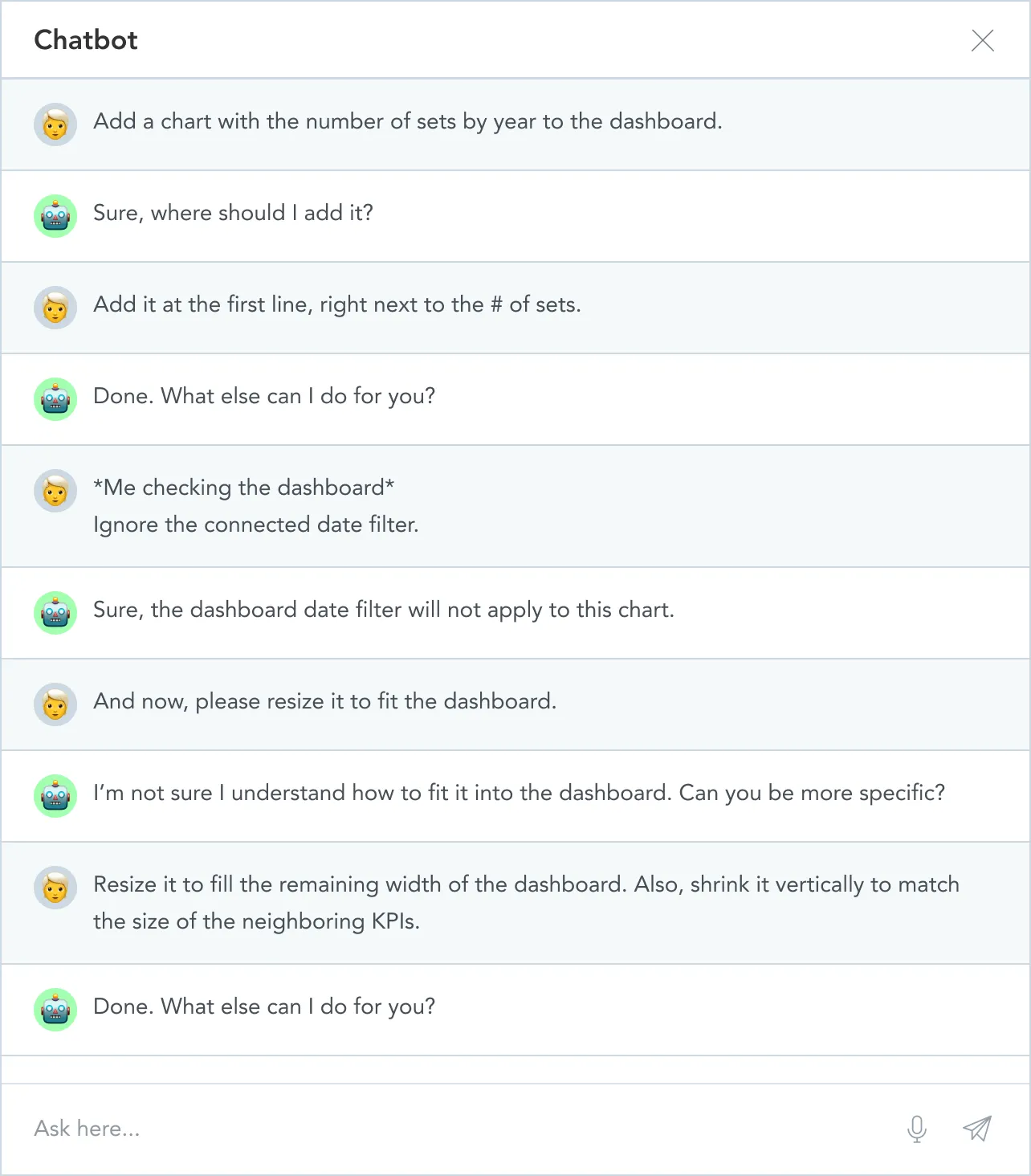Image resolution: width=1031 pixels, height=1176 pixels.
Task: Click the microphone icon for voice input
Action: pyautogui.click(x=916, y=1129)
